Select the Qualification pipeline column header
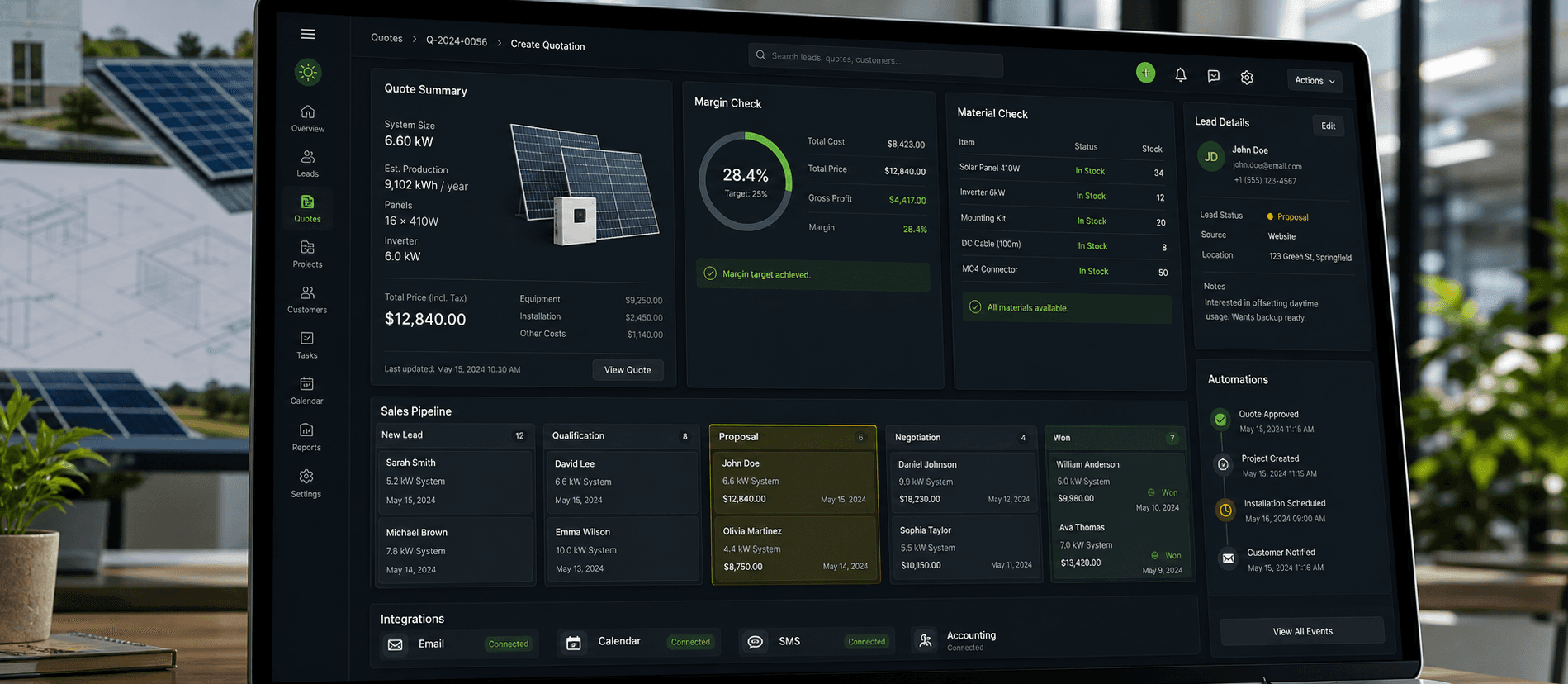This screenshot has width=1568, height=684. click(623, 436)
